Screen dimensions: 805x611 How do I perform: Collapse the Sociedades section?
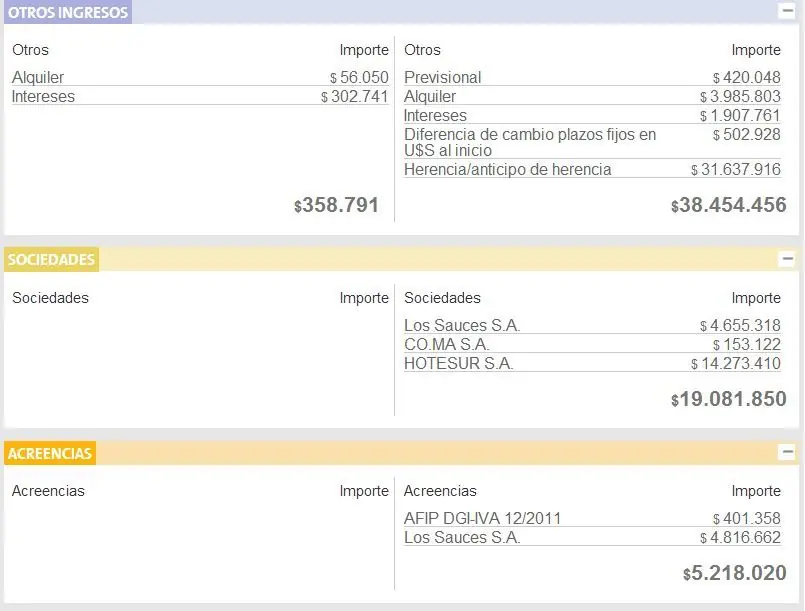[787, 259]
